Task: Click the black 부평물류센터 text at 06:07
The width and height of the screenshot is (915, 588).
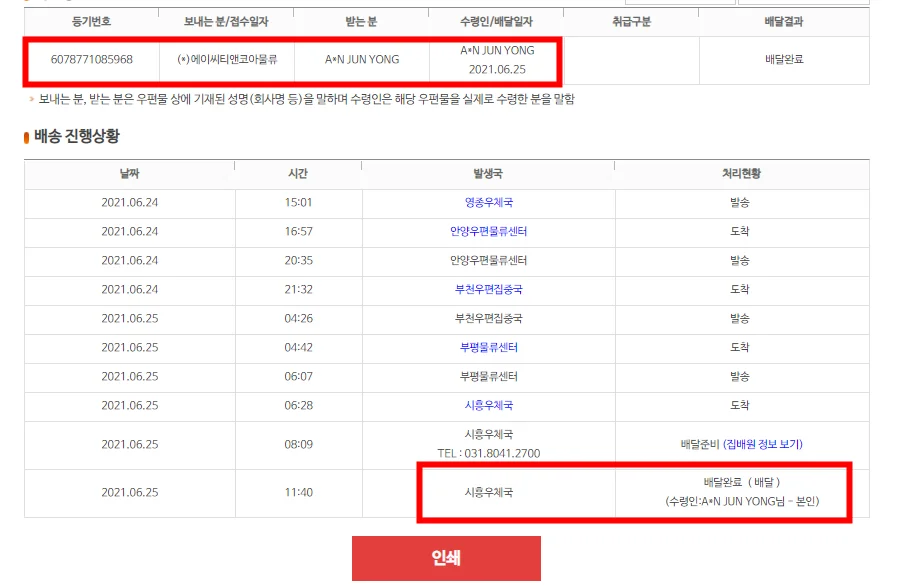Action: coord(488,376)
